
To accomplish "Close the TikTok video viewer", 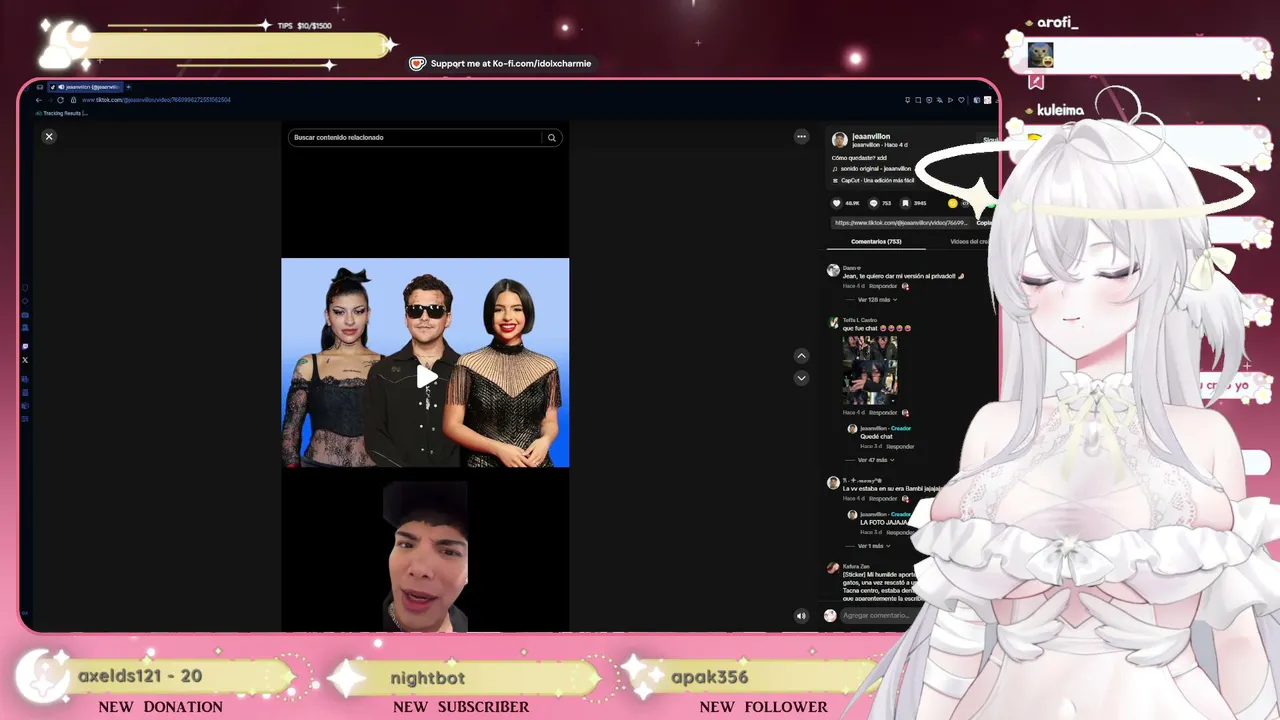I will pyautogui.click(x=49, y=136).
